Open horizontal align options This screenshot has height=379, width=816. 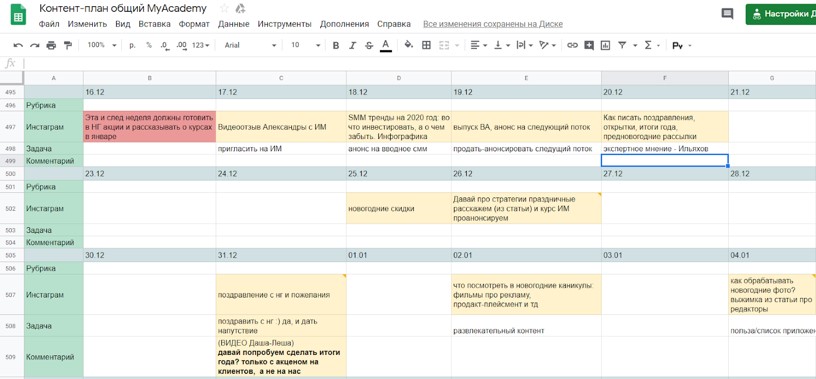point(478,45)
